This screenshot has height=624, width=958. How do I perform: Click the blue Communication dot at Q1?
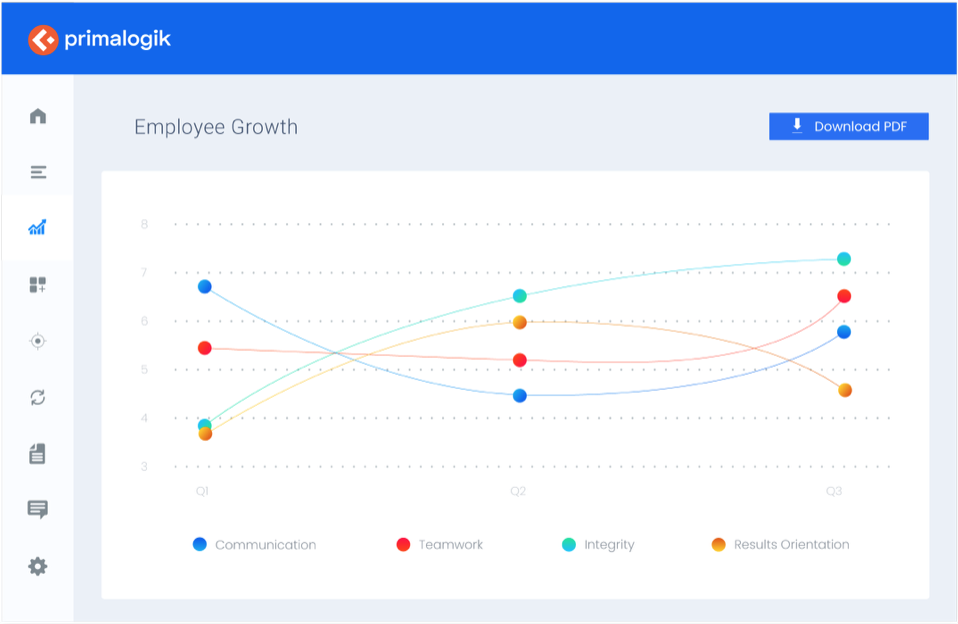[203, 286]
